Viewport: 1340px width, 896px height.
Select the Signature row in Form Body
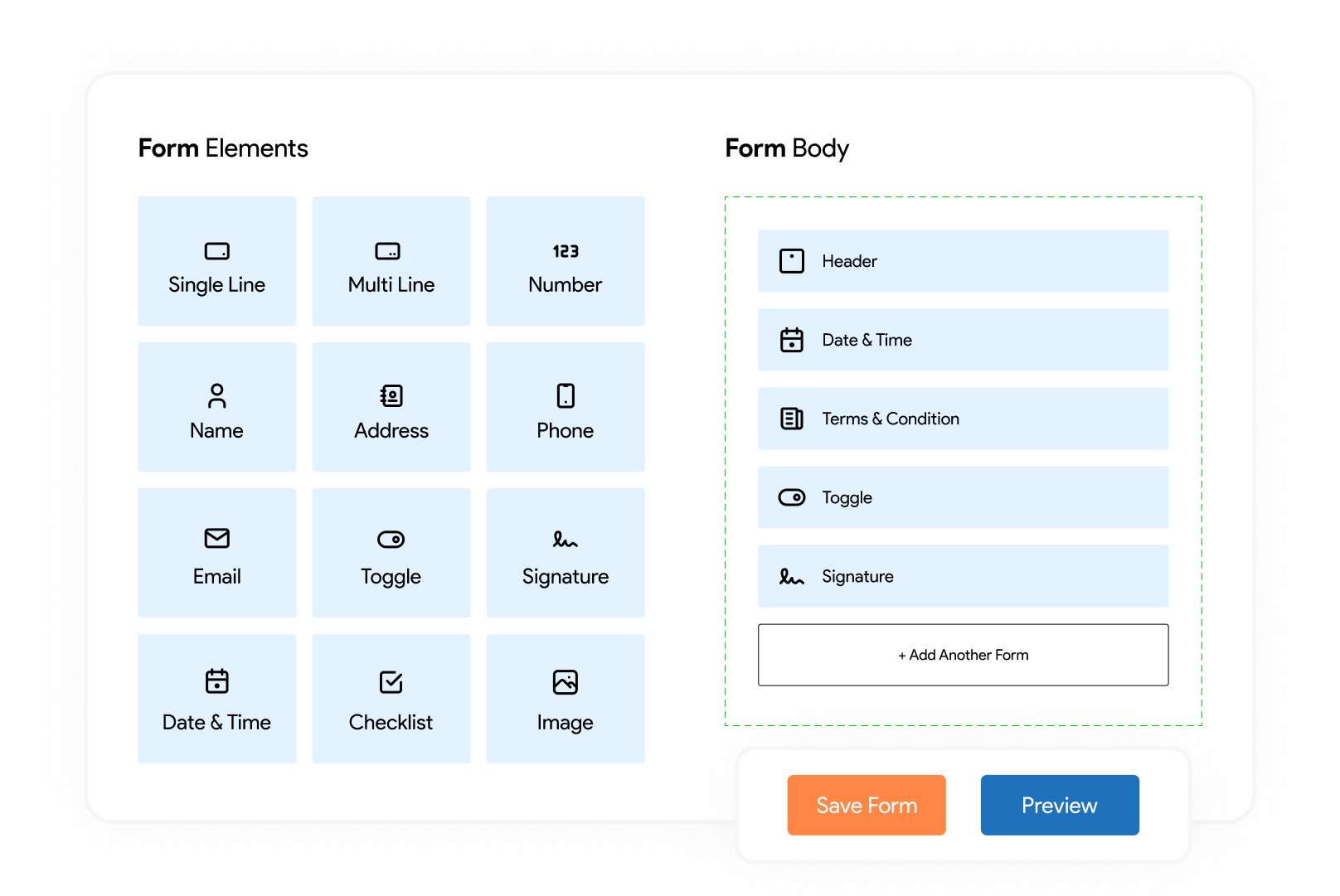pos(962,576)
